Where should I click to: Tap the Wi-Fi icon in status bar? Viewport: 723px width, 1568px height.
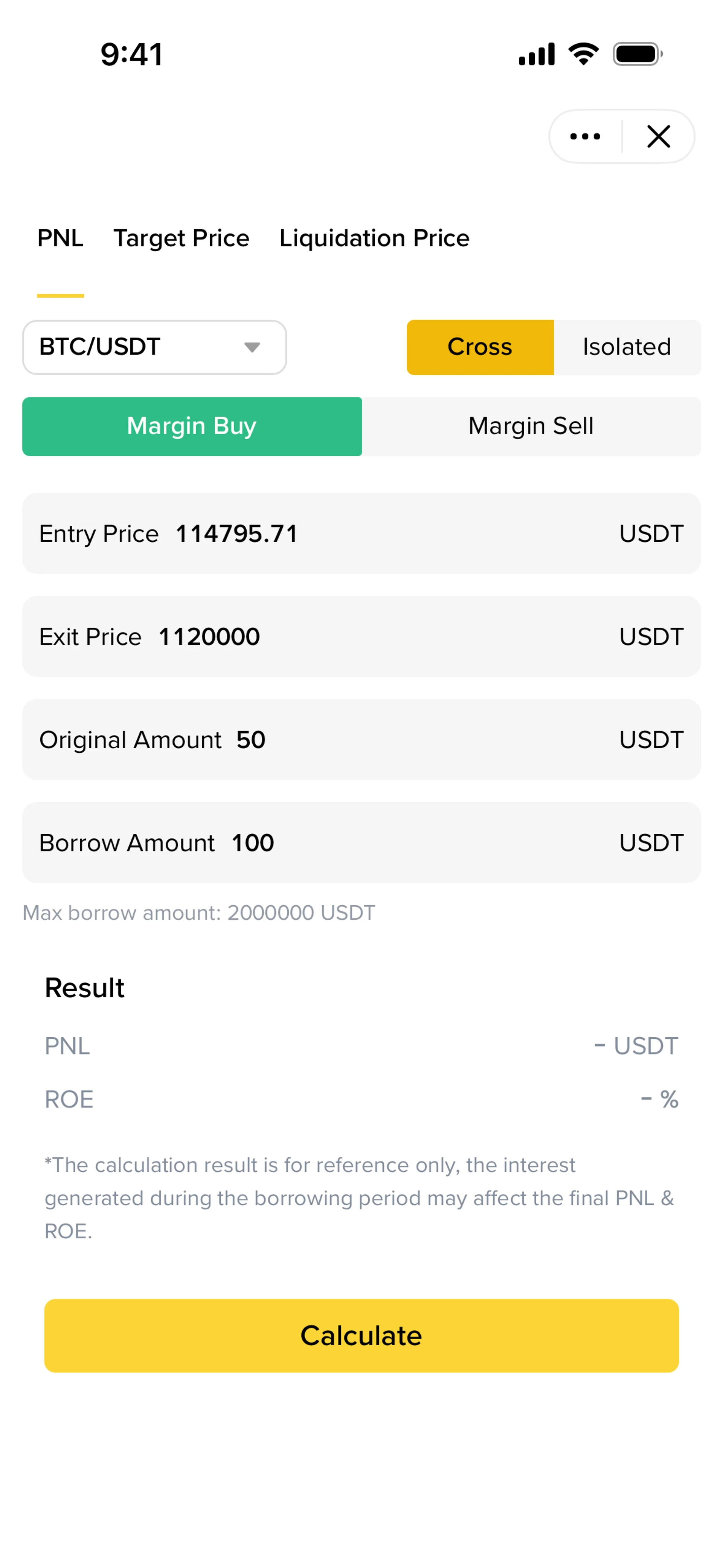coord(583,54)
